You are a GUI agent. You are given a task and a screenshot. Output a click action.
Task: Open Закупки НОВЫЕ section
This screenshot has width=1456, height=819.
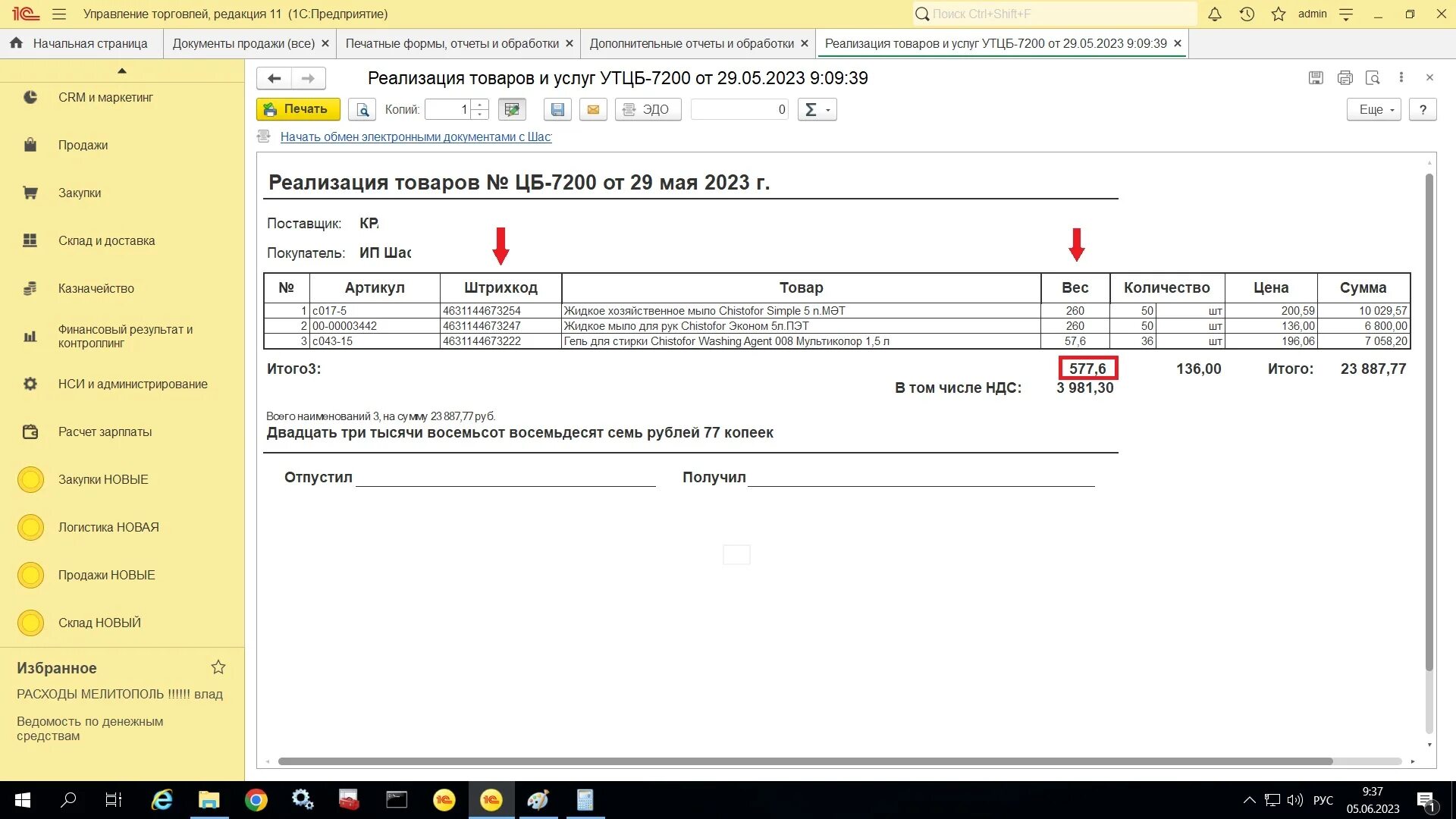103,479
